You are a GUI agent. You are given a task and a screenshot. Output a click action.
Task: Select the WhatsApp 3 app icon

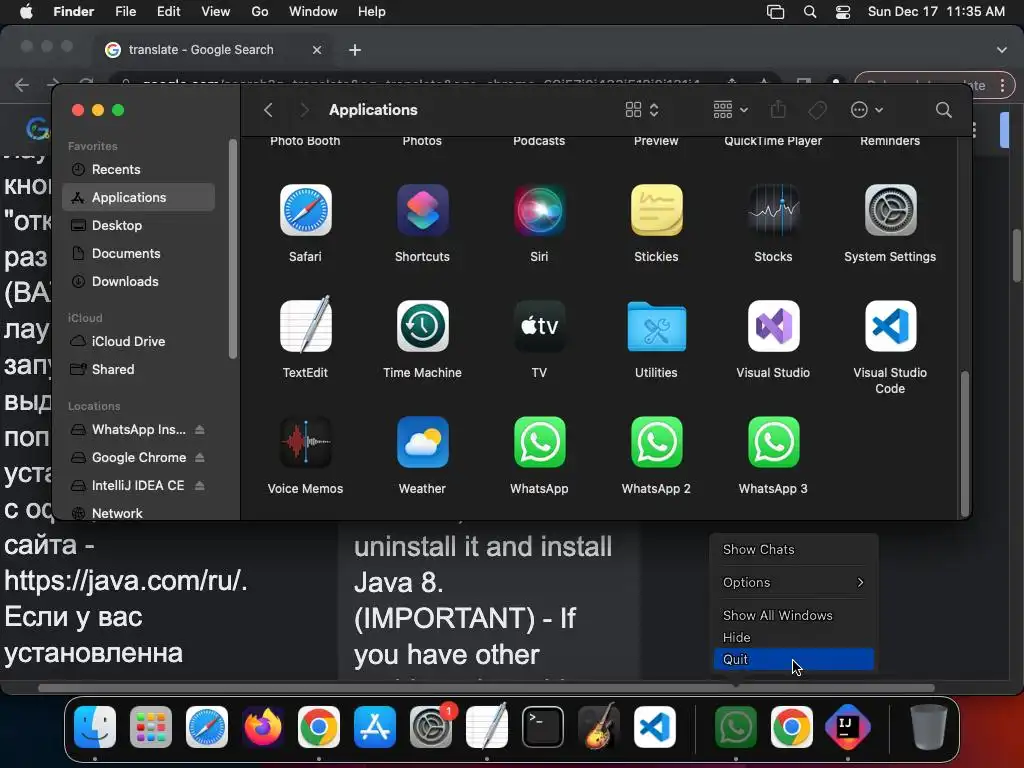point(773,442)
